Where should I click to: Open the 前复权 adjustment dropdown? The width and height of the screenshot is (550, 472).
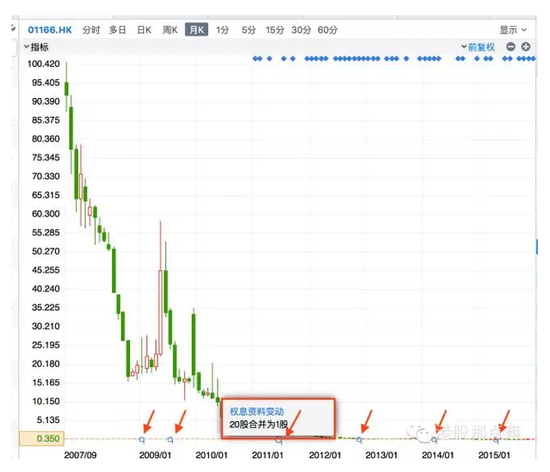click(x=478, y=47)
